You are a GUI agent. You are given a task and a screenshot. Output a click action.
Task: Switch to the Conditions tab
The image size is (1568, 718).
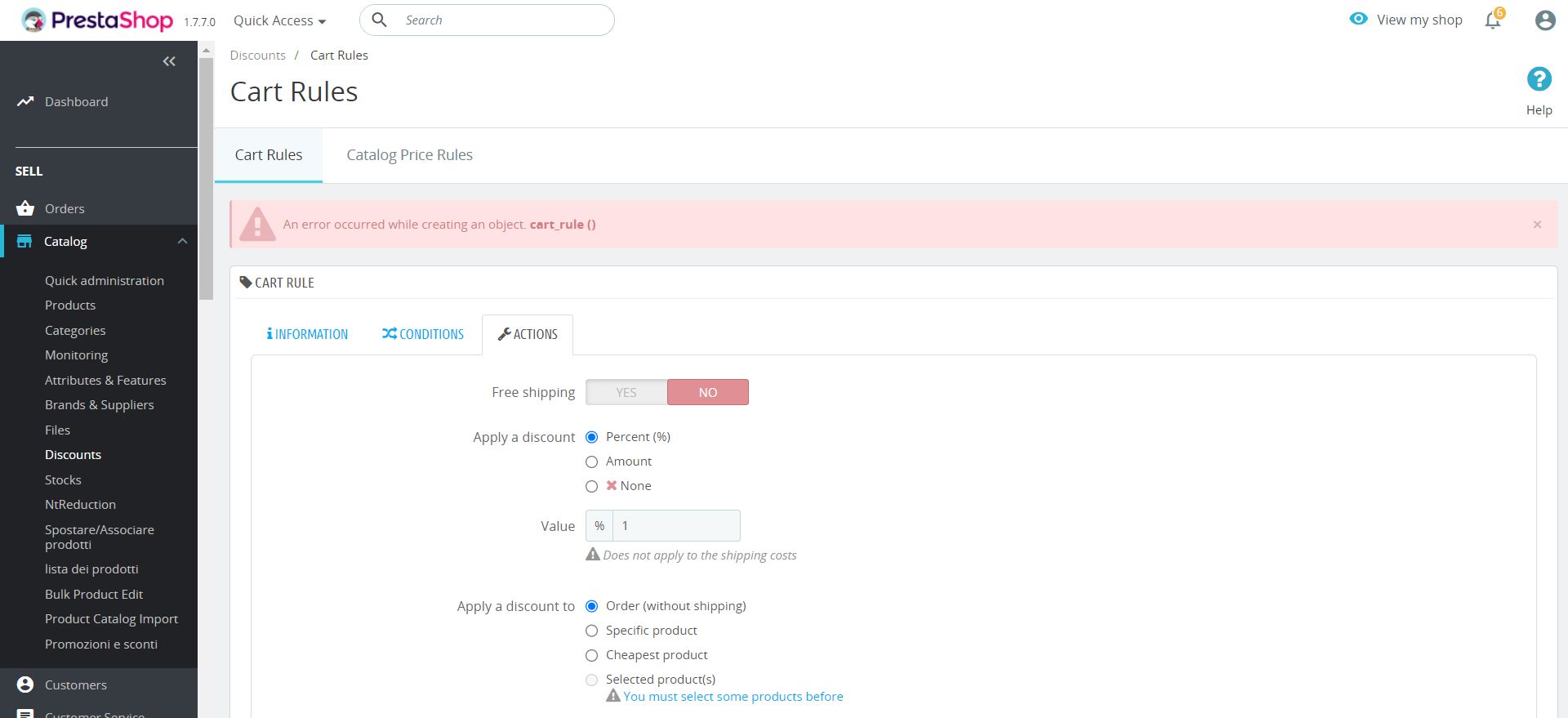tap(423, 334)
